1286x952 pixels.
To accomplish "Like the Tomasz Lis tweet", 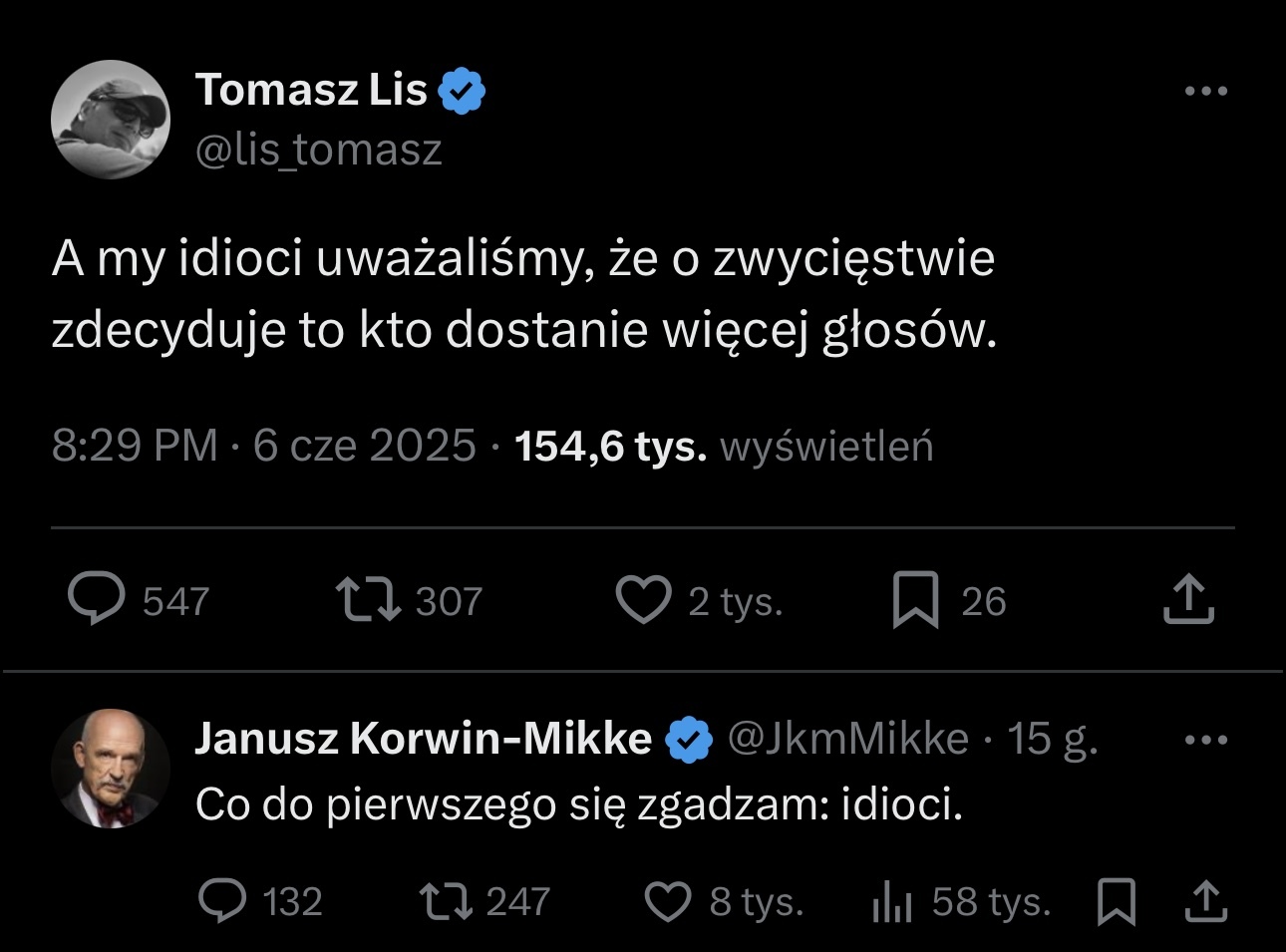I will point(643,599).
